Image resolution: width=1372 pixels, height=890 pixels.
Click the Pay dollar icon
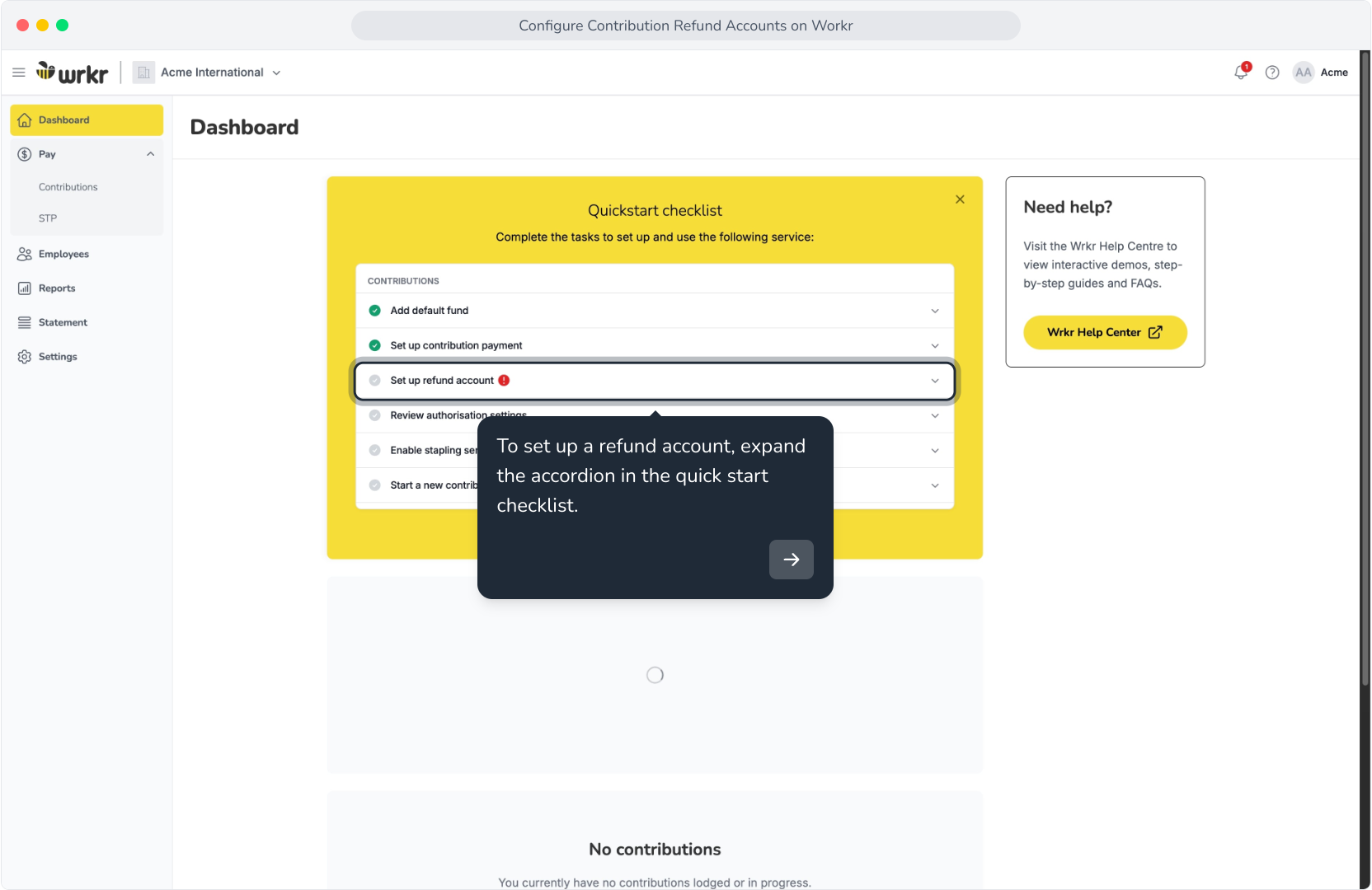tap(25, 154)
